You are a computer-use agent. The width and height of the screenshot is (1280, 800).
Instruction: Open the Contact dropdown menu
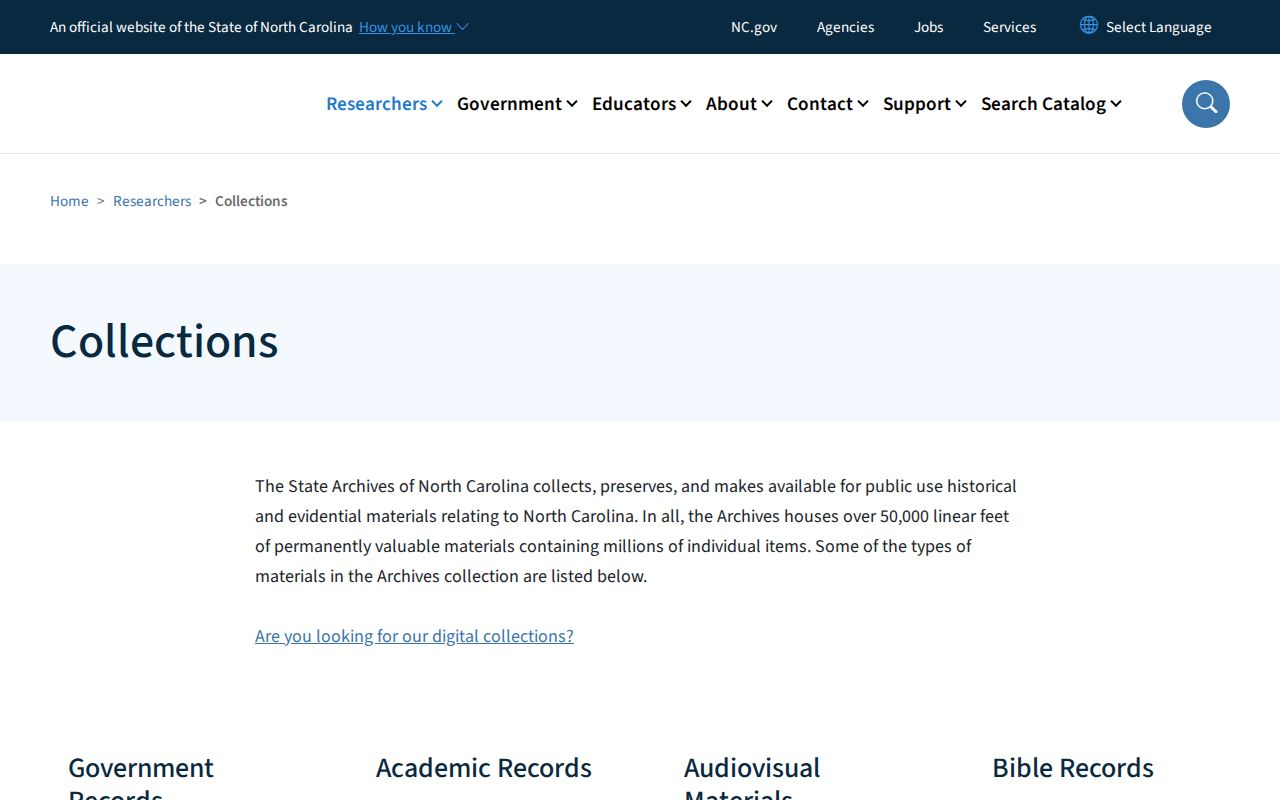pos(827,104)
